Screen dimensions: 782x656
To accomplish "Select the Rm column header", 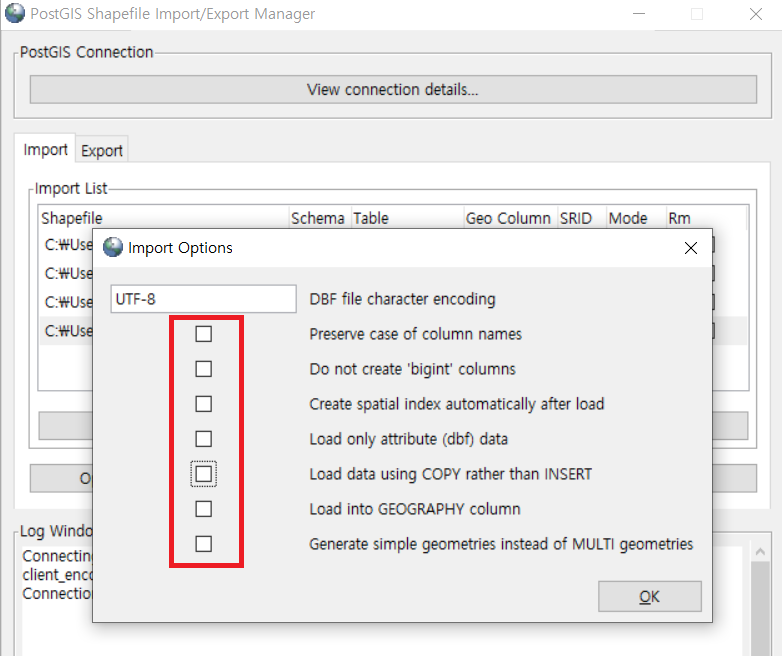I will click(x=706, y=218).
